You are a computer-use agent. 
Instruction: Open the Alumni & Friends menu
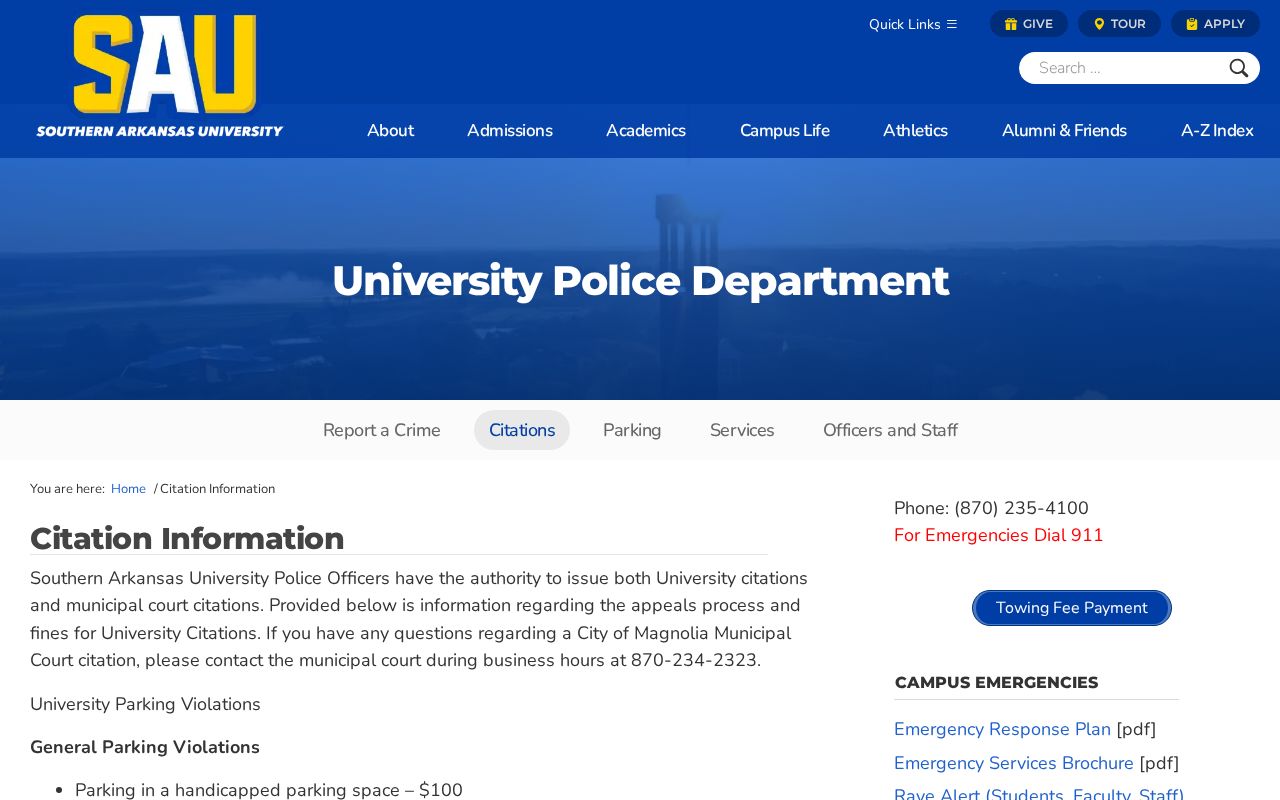coord(1064,131)
